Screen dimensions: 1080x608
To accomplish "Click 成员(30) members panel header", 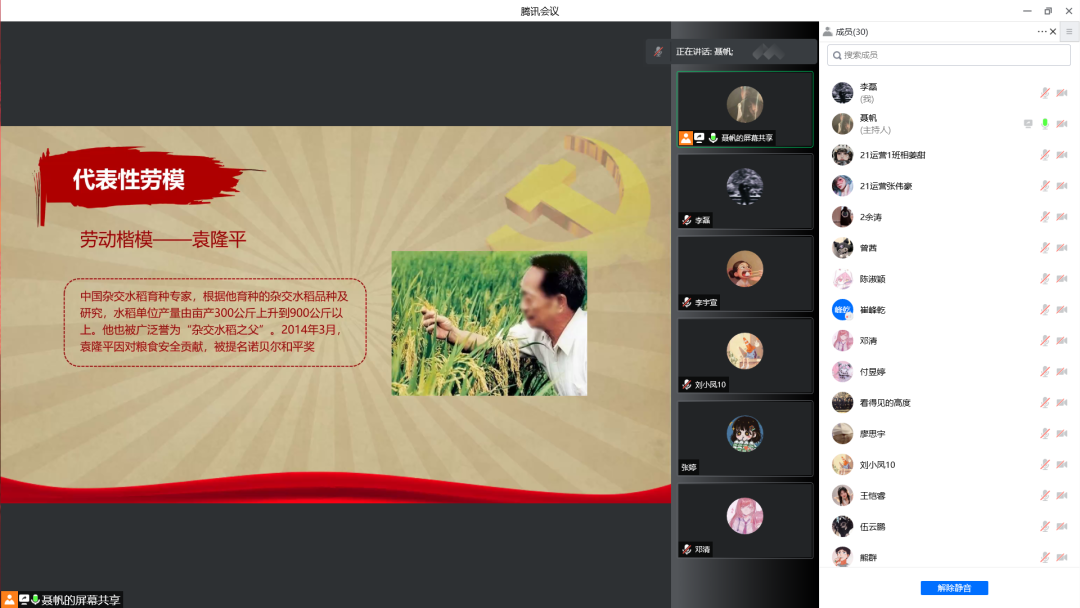I will (851, 32).
